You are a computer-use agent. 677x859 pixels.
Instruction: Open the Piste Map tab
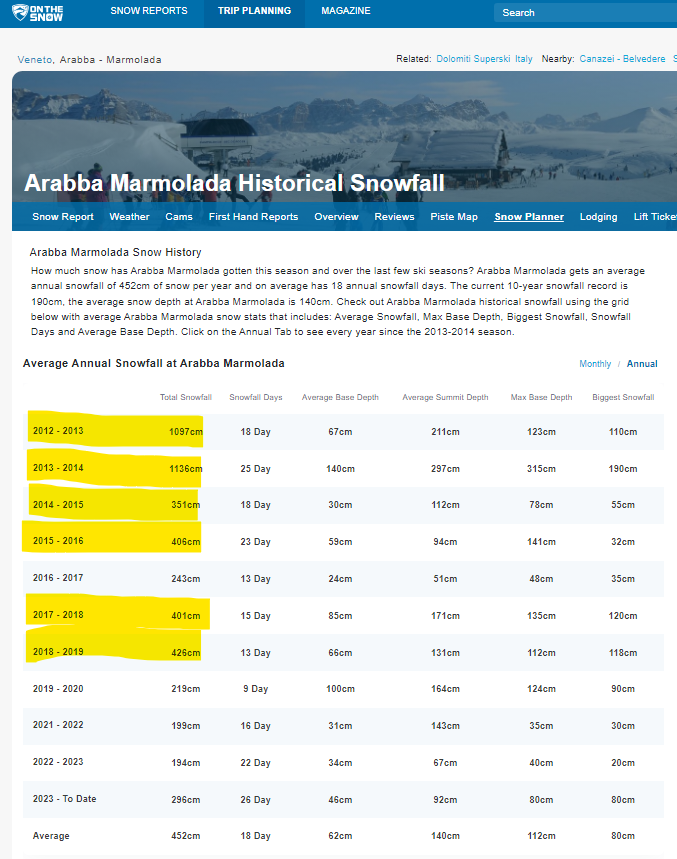tap(454, 216)
